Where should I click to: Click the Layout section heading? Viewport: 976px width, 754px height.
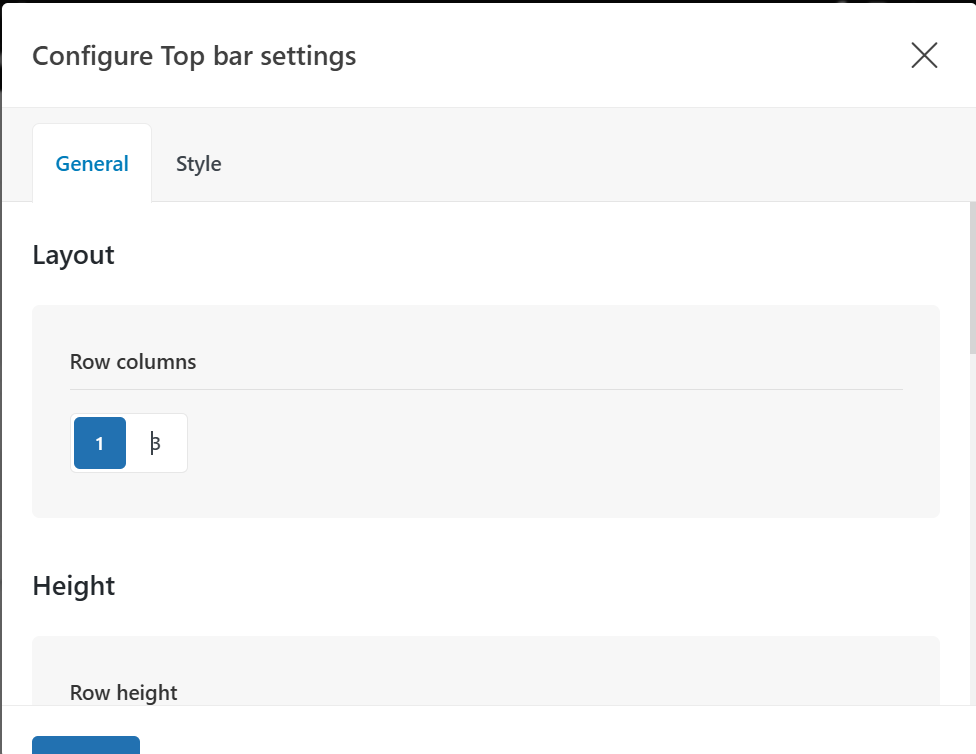tap(73, 255)
